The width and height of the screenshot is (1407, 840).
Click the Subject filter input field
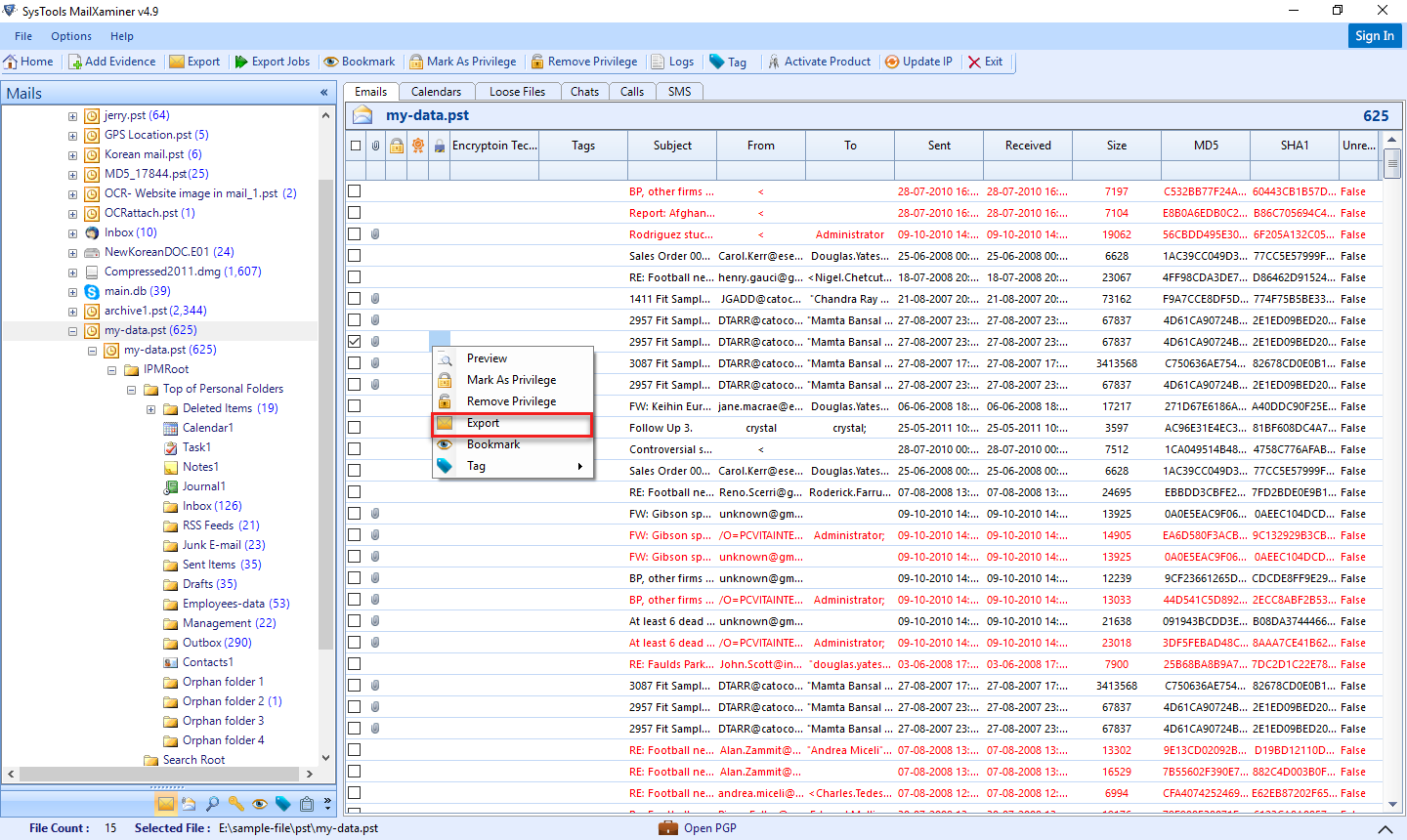pyautogui.click(x=672, y=170)
